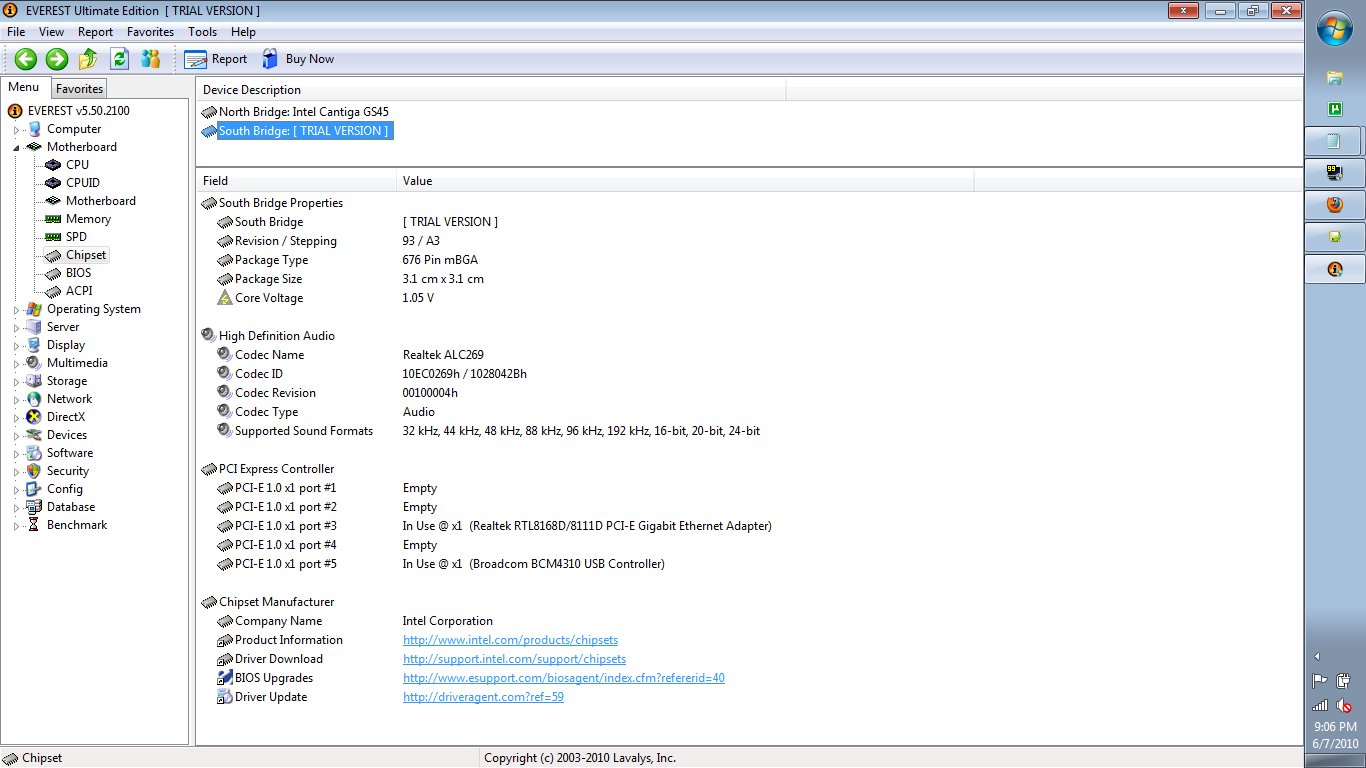The height and width of the screenshot is (768, 1366).
Task: Open the driveragent.com driver update link
Action: tap(483, 697)
